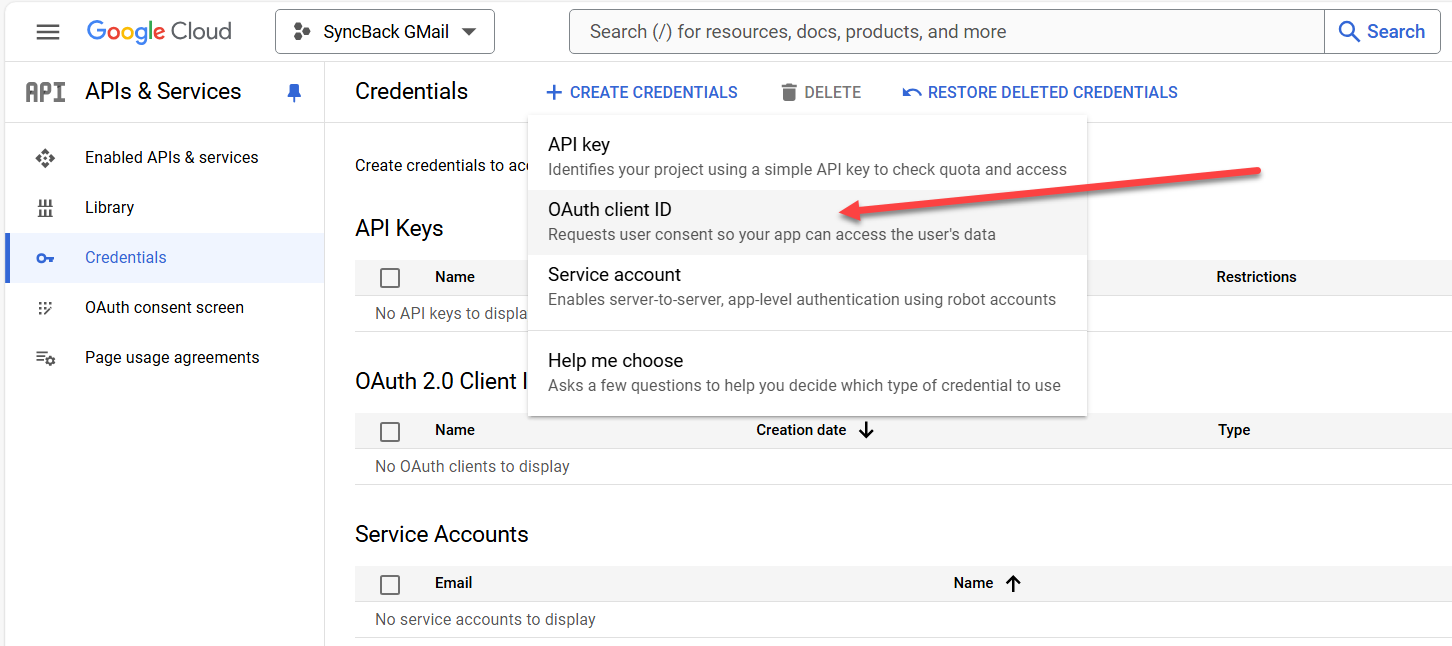Open OAuth consent screen page

click(x=165, y=308)
